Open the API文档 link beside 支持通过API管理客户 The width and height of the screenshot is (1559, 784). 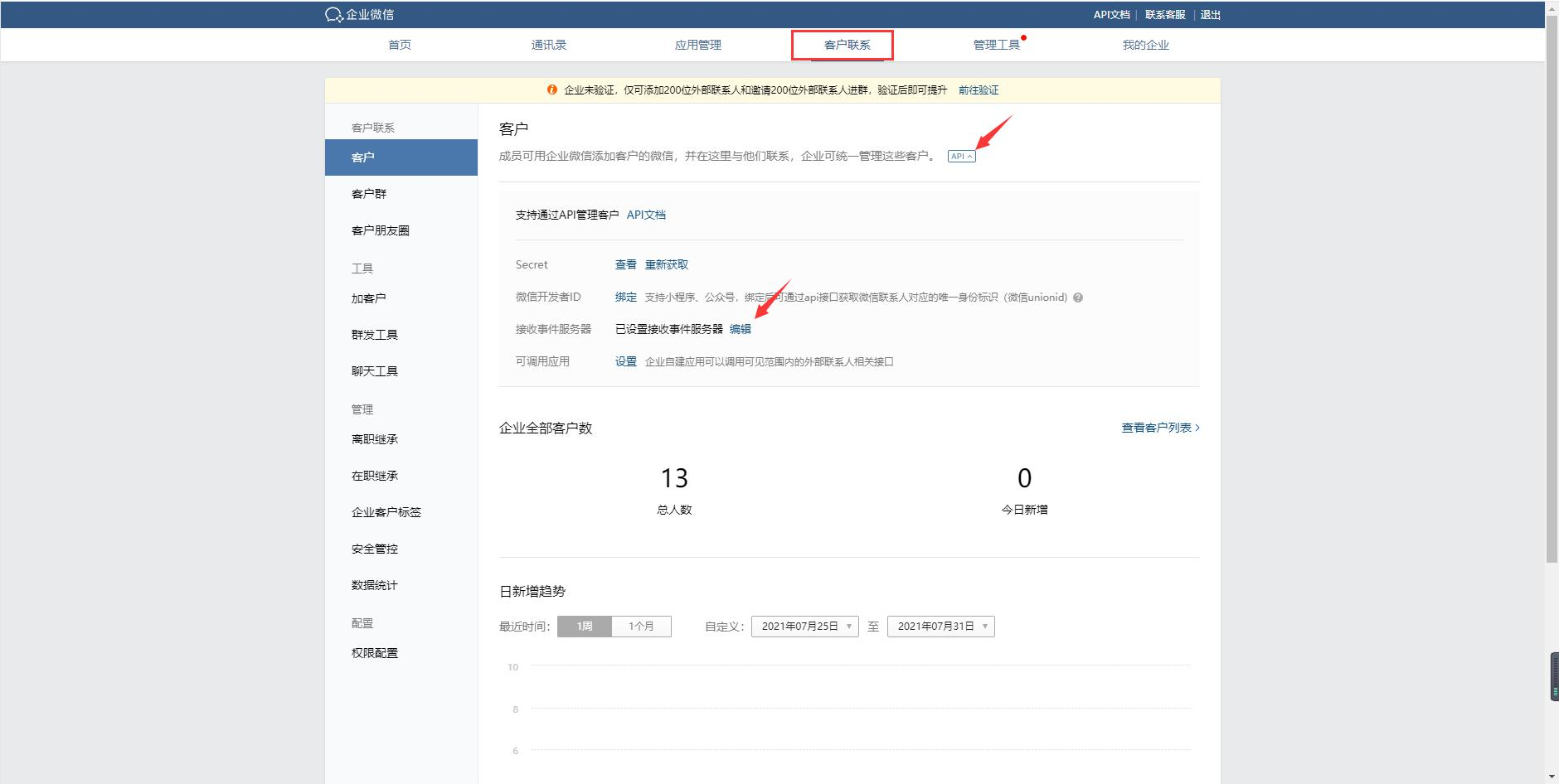[646, 215]
